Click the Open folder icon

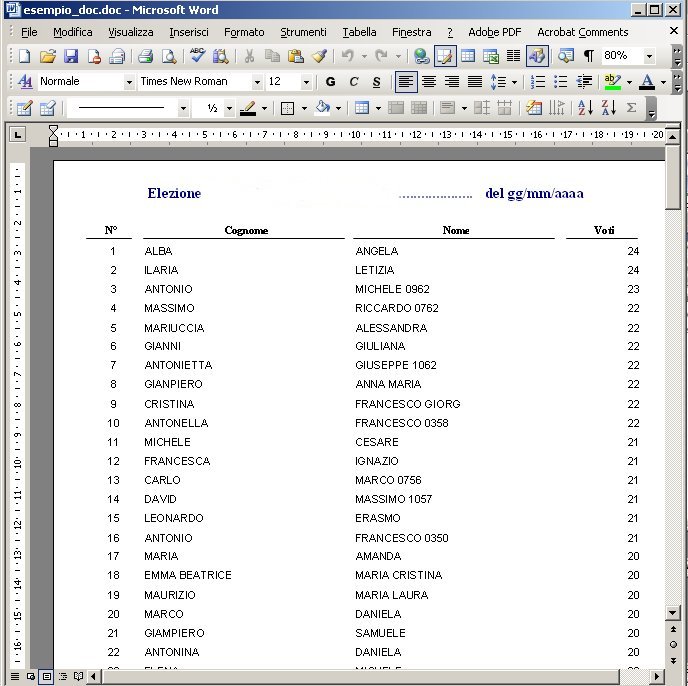47,56
